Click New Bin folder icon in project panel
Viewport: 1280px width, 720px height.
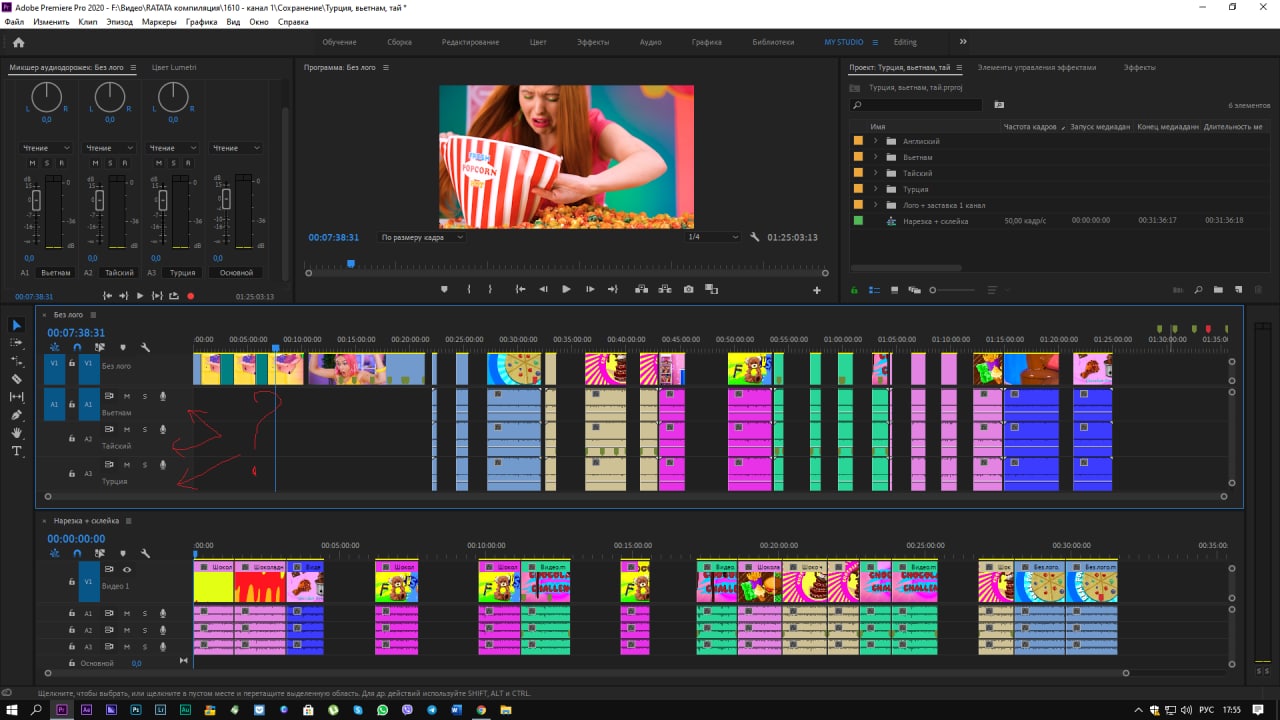point(1218,290)
